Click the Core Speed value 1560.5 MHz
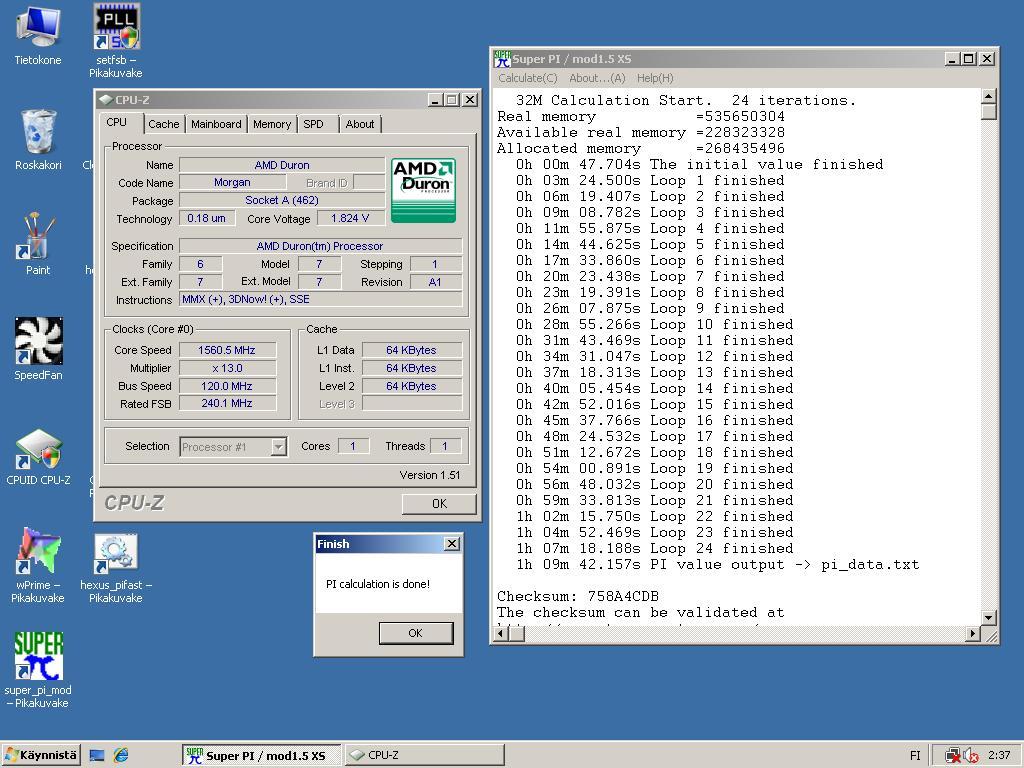1024x768 pixels. [x=227, y=350]
